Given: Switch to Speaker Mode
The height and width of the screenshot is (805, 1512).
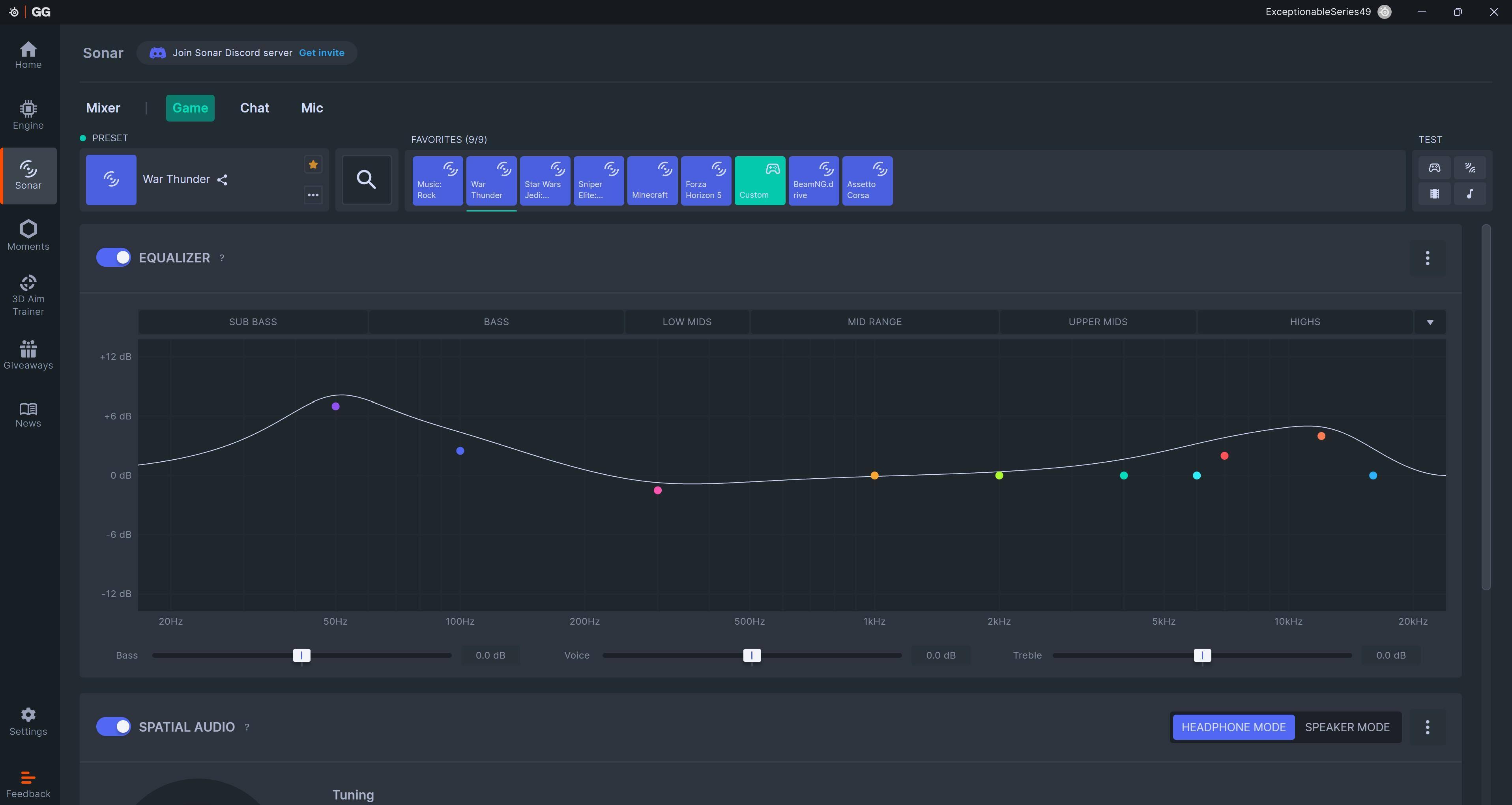Looking at the screenshot, I should [x=1347, y=727].
